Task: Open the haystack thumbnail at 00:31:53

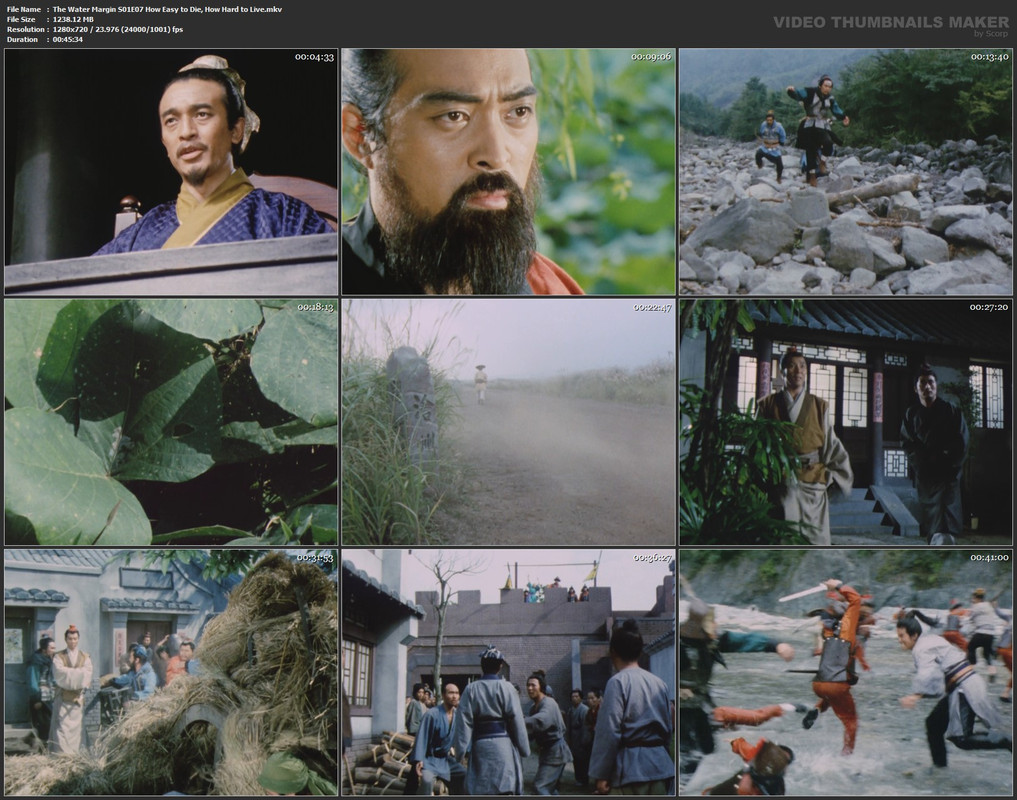Action: 171,672
